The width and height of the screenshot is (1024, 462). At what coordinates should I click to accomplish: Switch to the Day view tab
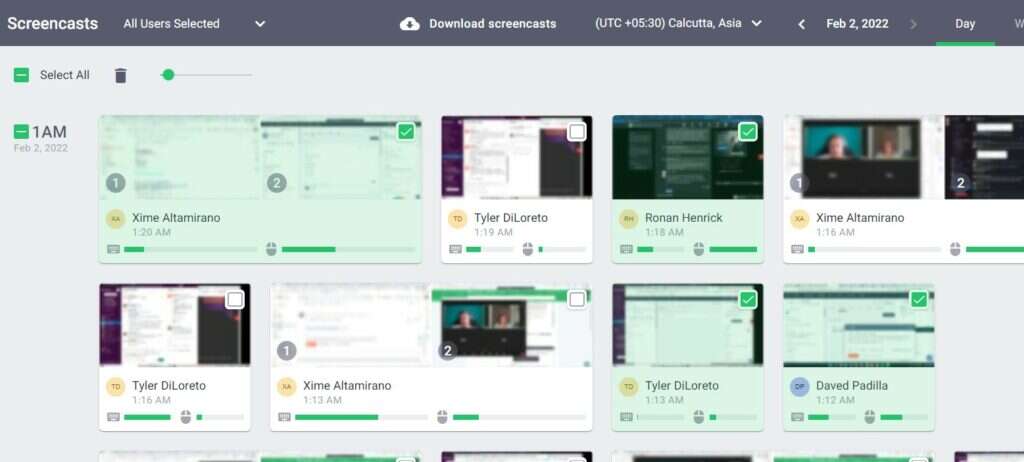[x=965, y=24]
